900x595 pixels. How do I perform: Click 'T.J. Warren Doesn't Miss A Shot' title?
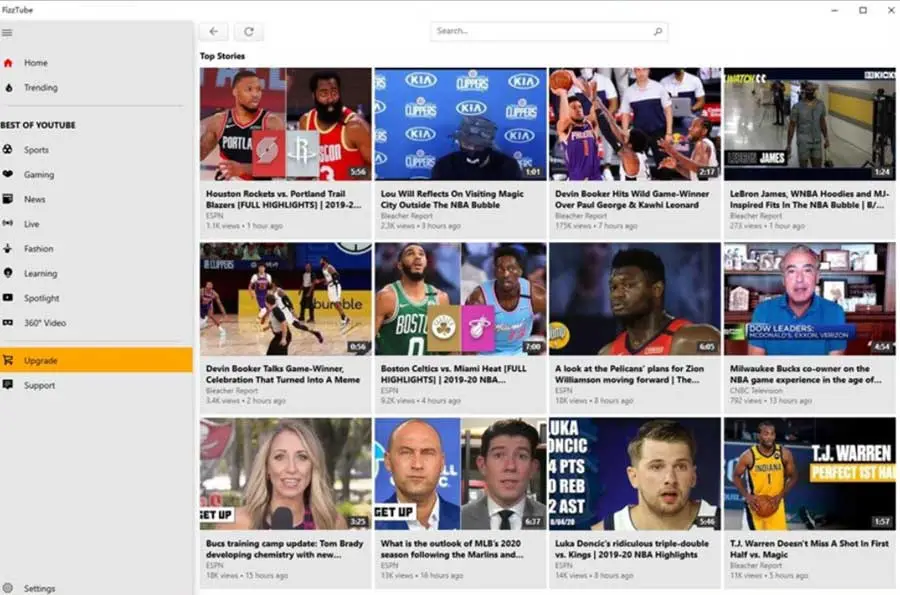click(809, 549)
